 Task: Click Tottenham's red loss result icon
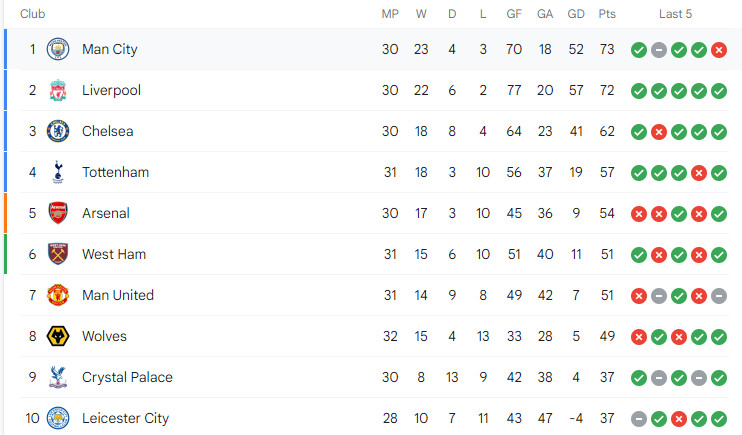[699, 172]
